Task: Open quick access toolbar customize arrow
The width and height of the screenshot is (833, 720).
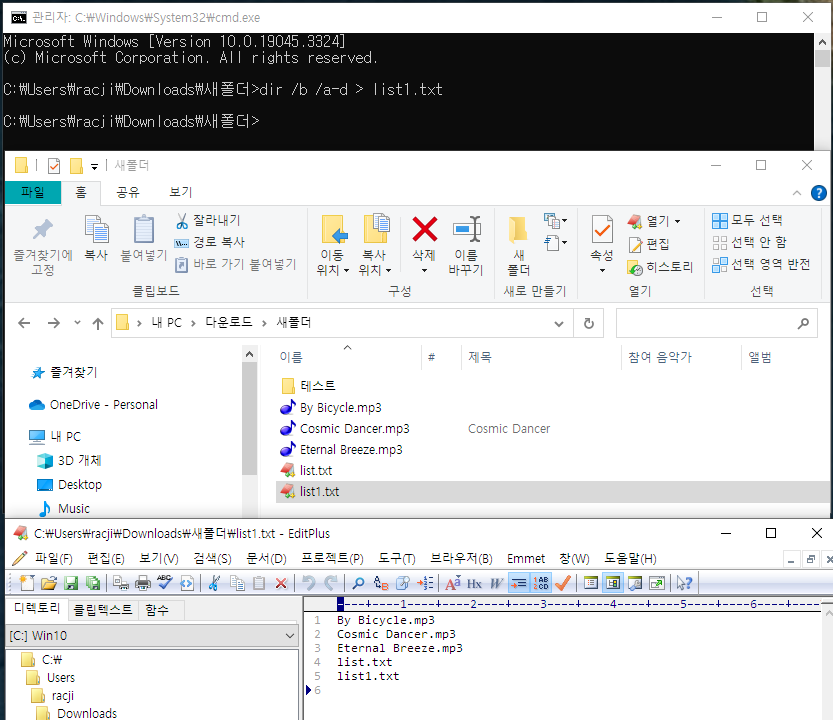Action: pos(95,167)
